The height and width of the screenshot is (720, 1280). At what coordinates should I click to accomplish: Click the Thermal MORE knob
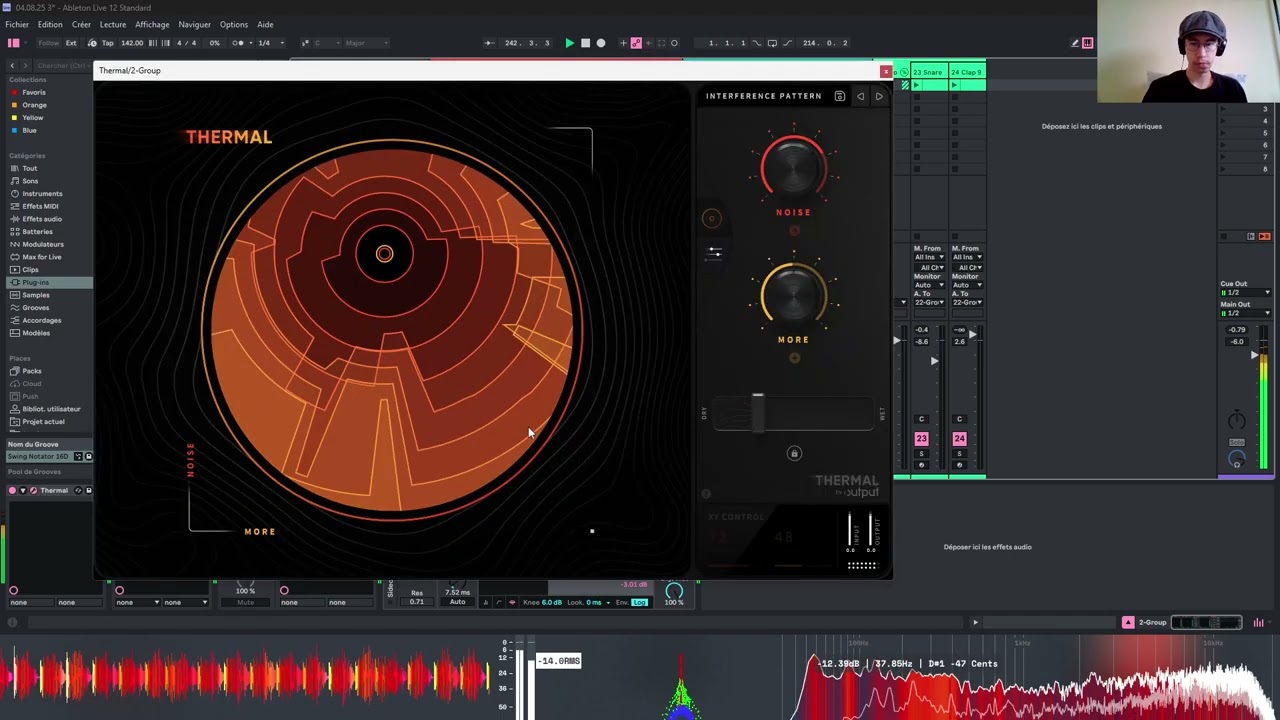pyautogui.click(x=794, y=294)
